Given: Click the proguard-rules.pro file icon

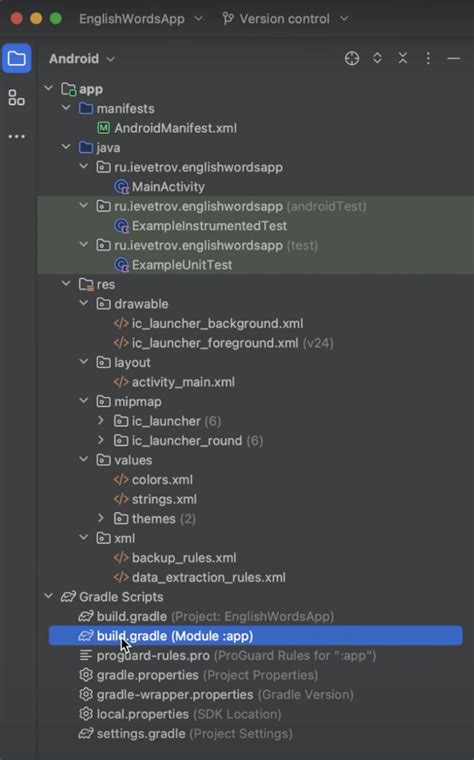Looking at the screenshot, I should click(x=86, y=656).
